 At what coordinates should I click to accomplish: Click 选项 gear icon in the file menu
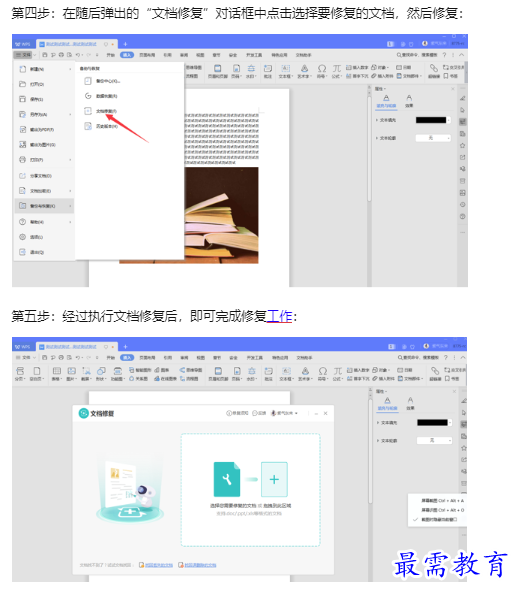click(x=23, y=237)
